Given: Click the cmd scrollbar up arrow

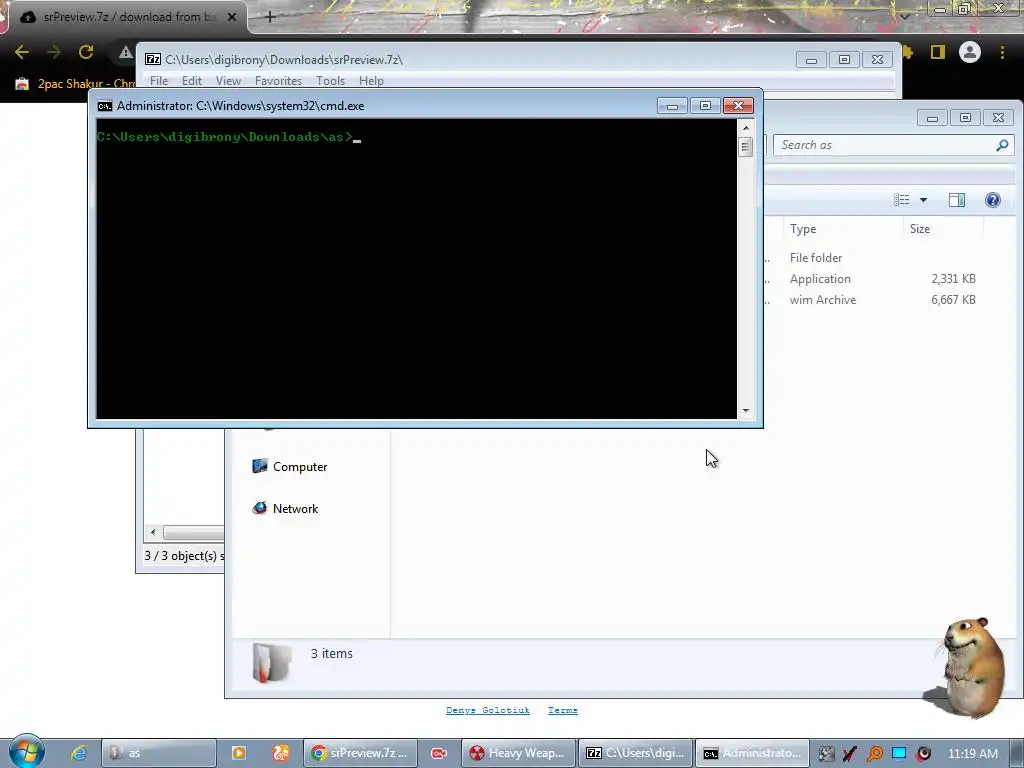Looking at the screenshot, I should tap(745, 128).
